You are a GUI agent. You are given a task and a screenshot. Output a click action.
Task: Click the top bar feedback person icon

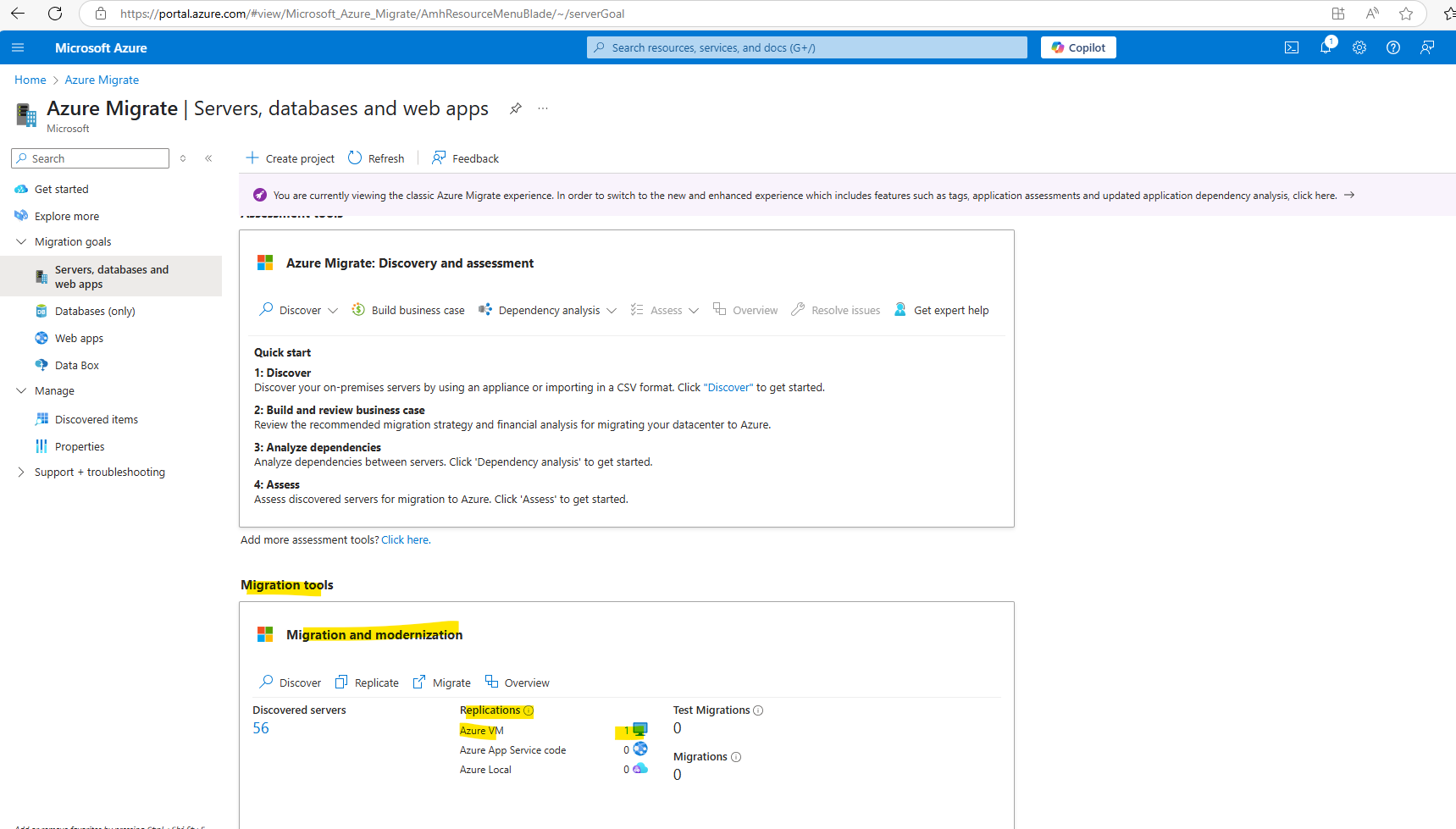[1427, 47]
